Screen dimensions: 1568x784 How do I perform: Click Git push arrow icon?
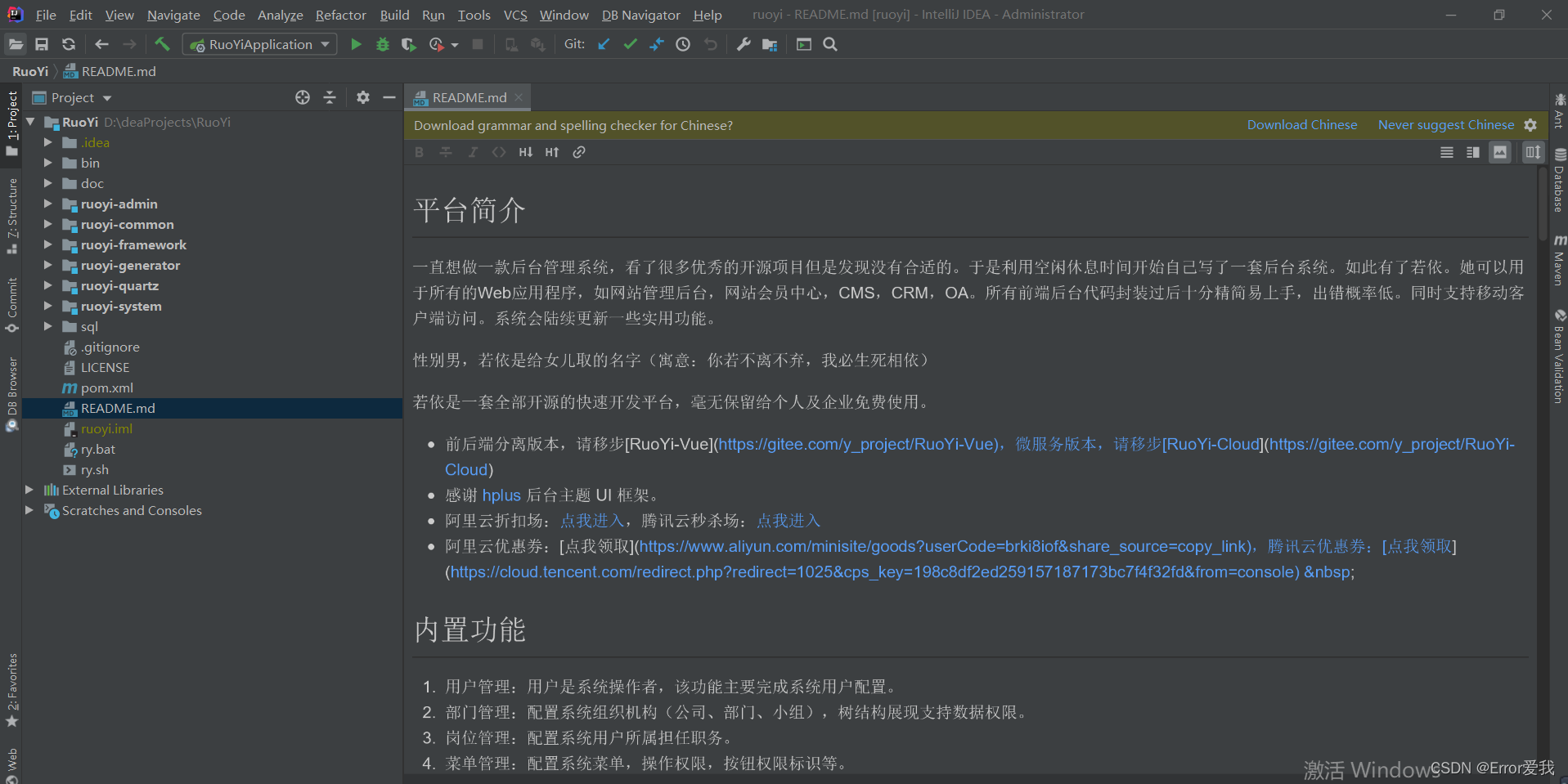pos(656,45)
